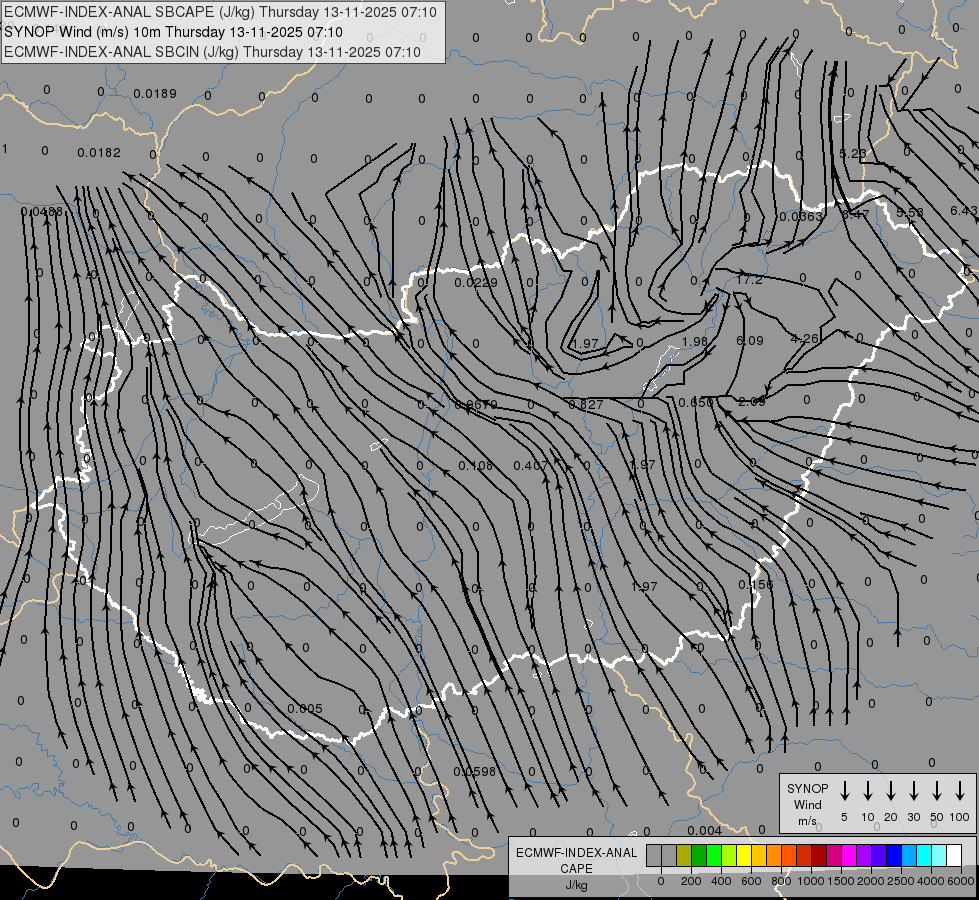Choose the dark red CAPE legend swatch
This screenshot has width=979, height=900.
point(819,855)
